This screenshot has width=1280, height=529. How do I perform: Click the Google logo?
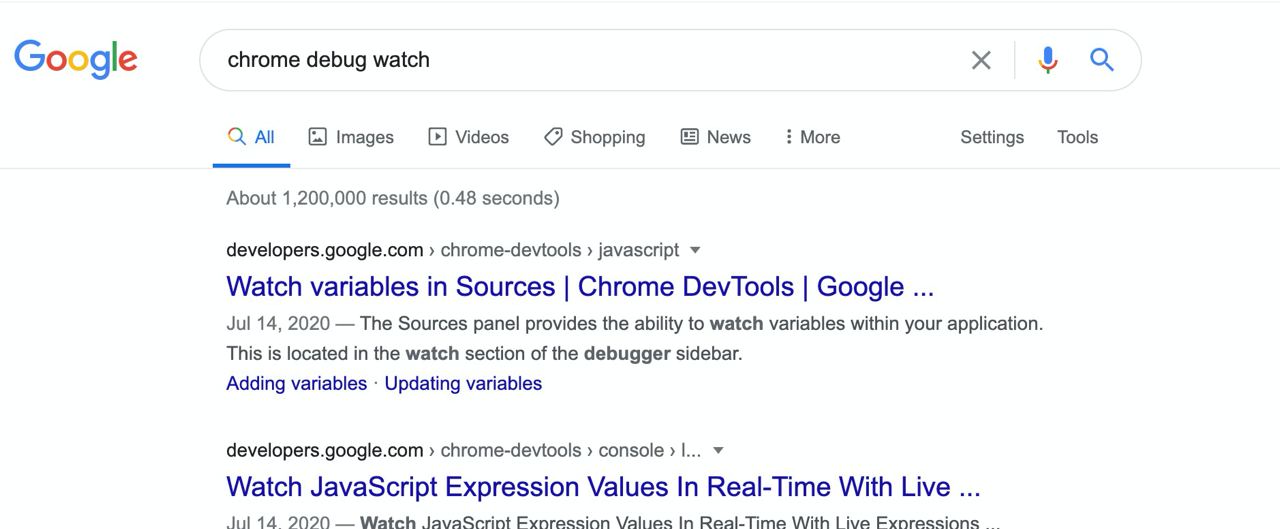76,59
